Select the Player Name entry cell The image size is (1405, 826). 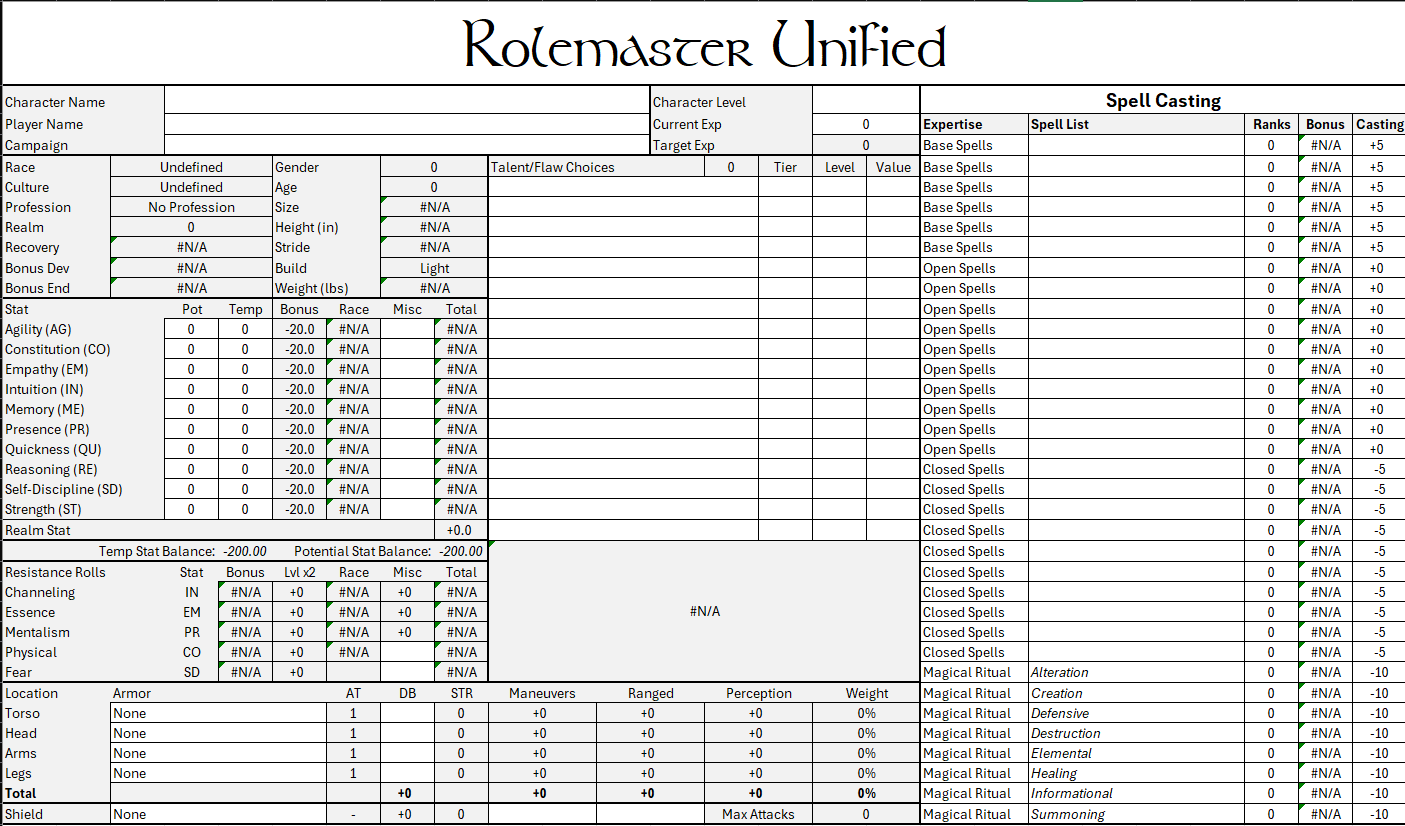coord(406,124)
